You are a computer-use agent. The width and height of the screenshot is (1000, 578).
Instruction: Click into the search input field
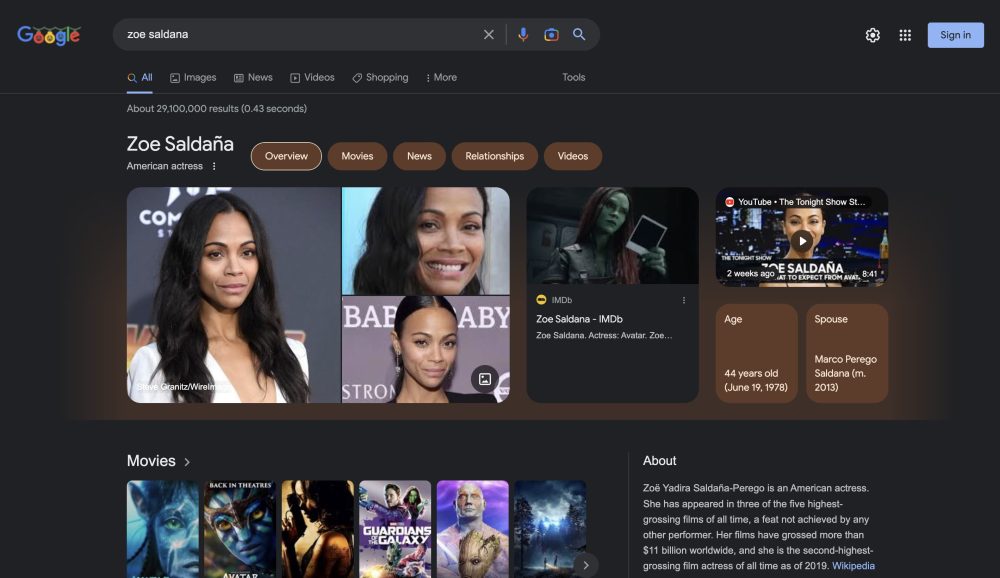300,35
